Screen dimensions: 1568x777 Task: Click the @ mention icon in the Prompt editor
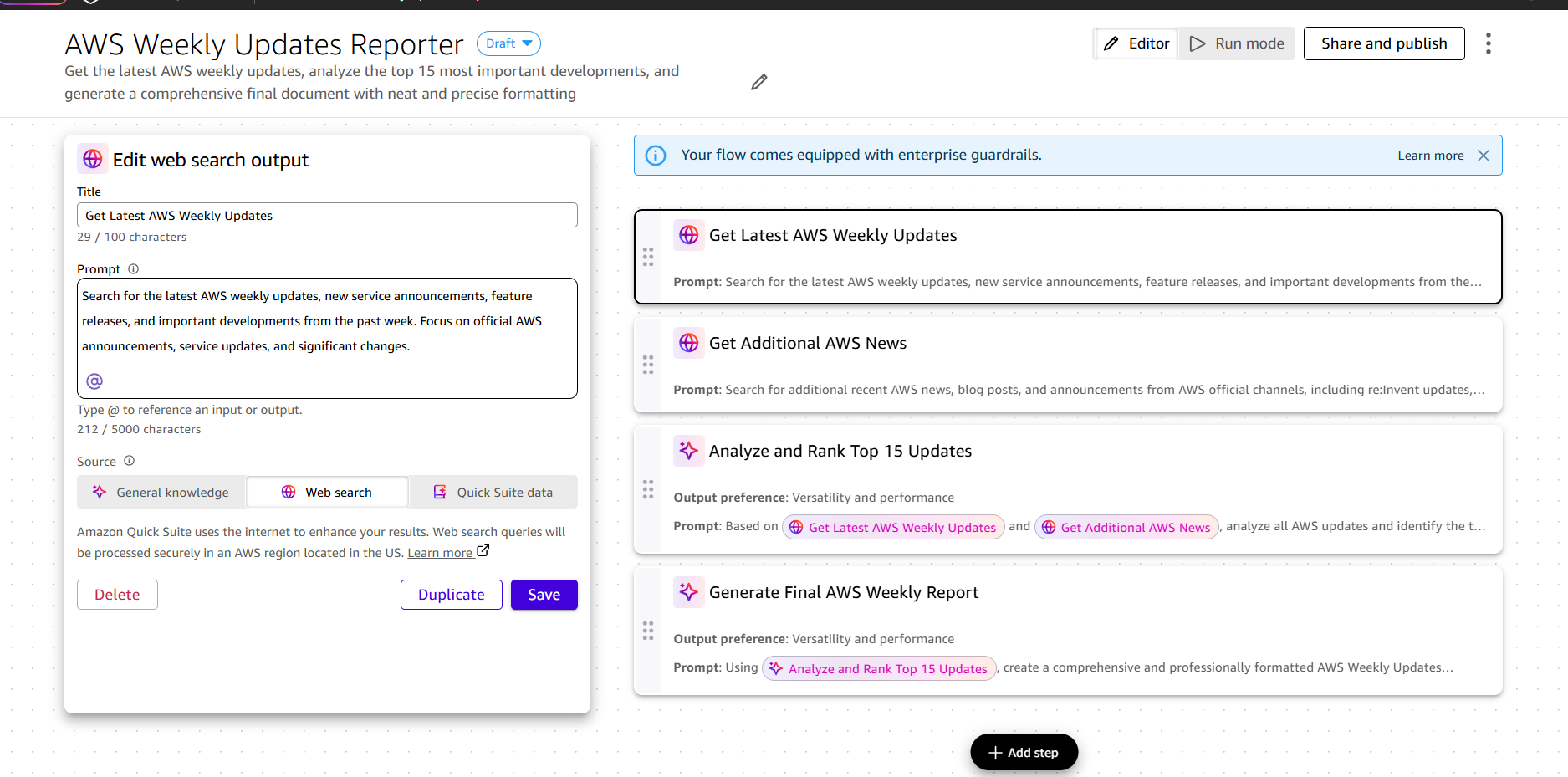tap(94, 381)
